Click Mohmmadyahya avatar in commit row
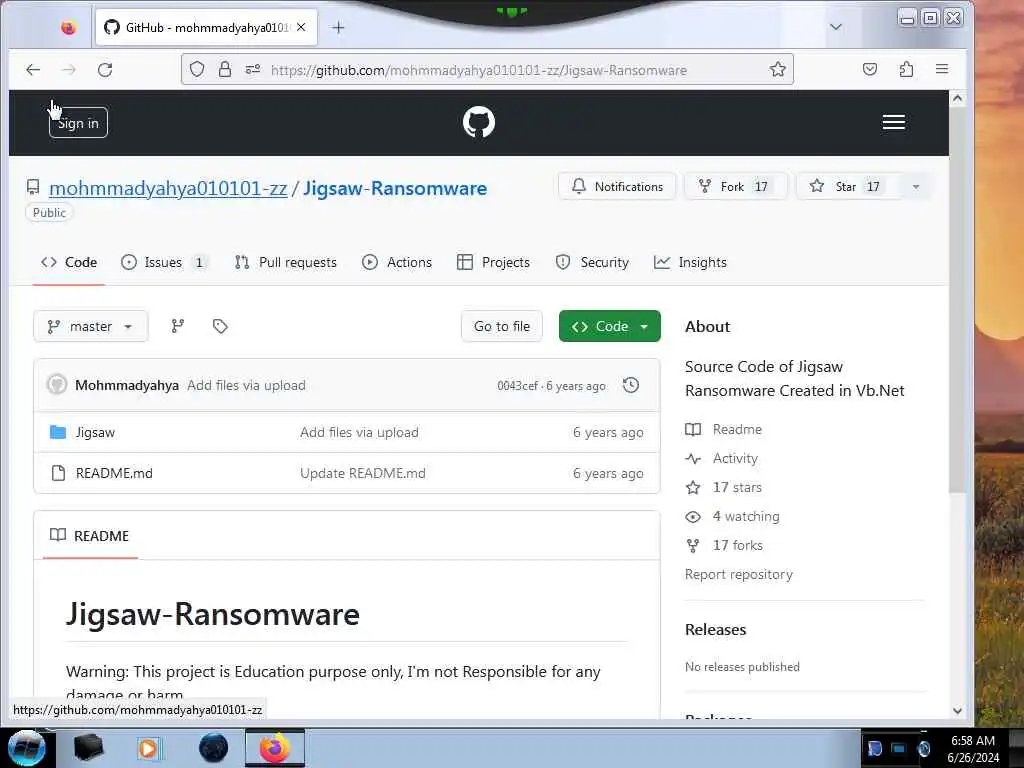The height and width of the screenshot is (768, 1024). click(57, 385)
